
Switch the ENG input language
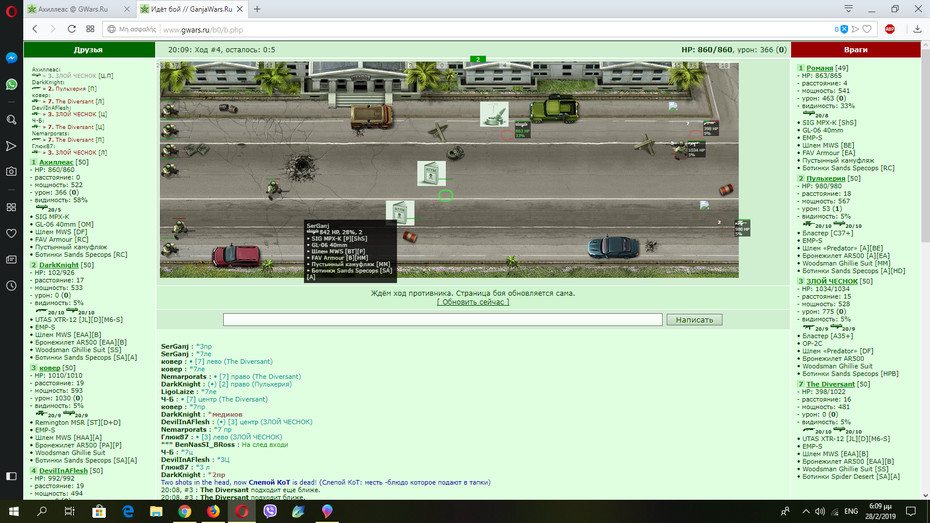pyautogui.click(x=851, y=511)
